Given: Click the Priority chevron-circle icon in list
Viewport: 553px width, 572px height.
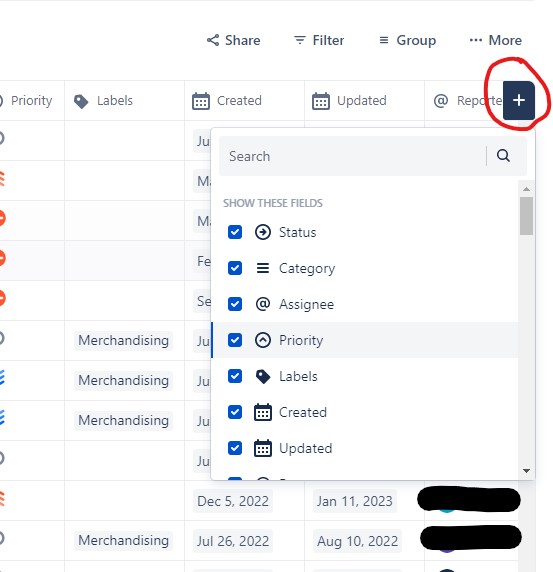Looking at the screenshot, I should click(x=263, y=340).
